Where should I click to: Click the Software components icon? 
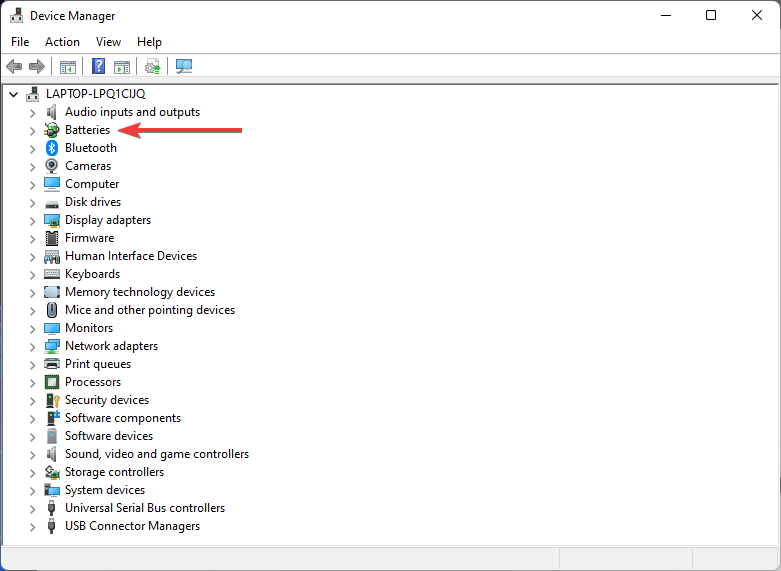pyautogui.click(x=53, y=418)
